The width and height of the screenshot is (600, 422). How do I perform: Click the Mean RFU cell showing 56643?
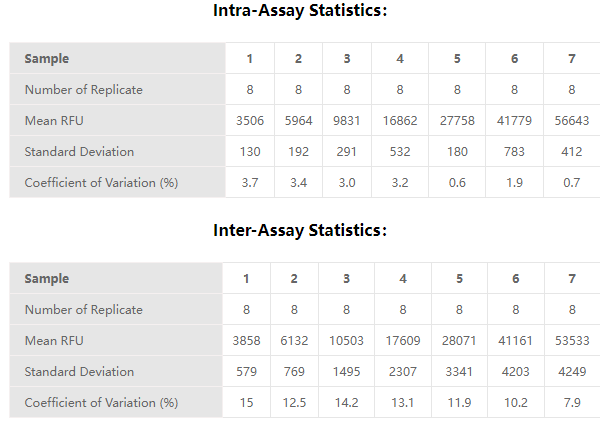click(x=571, y=121)
